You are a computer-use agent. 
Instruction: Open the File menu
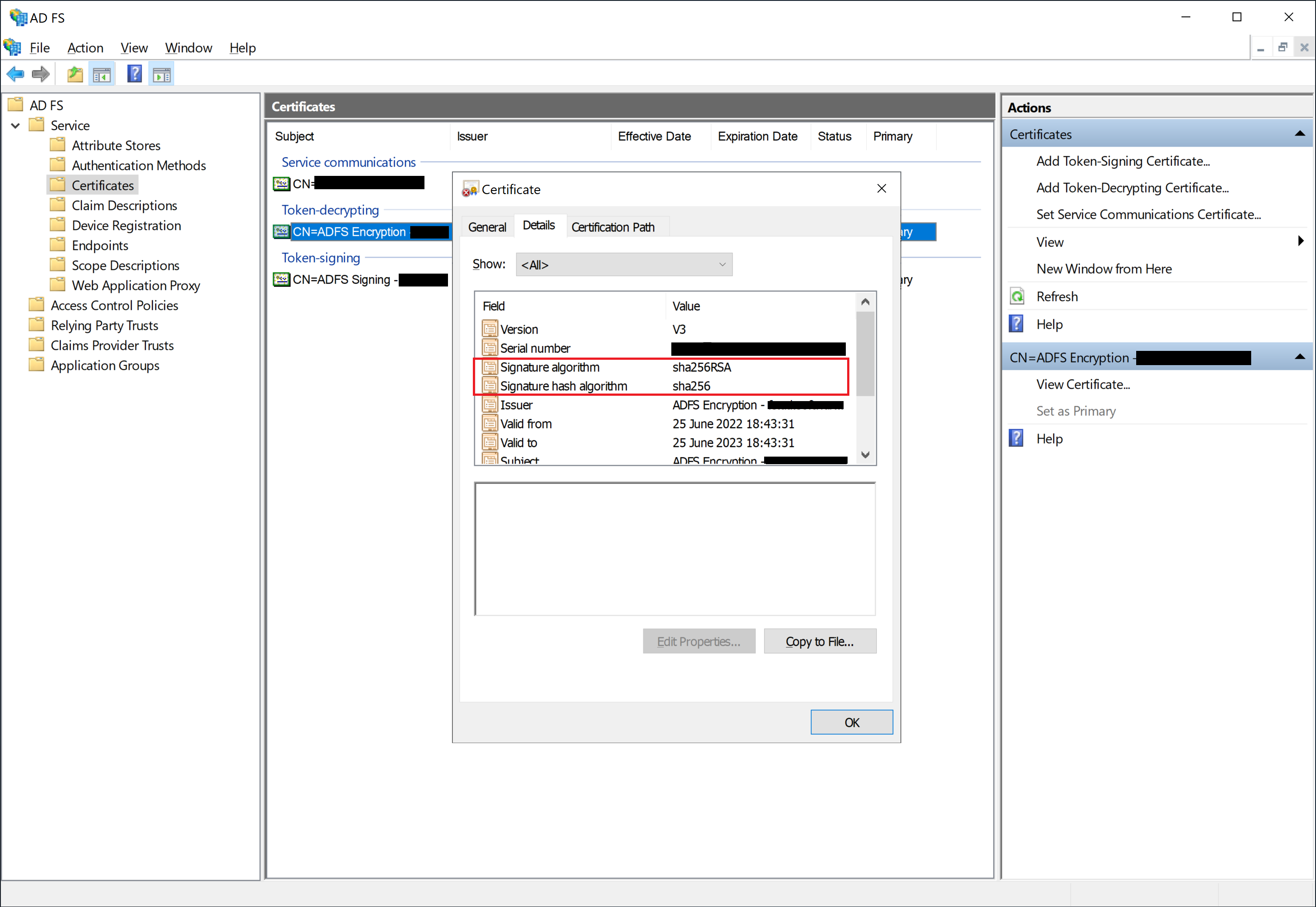click(x=40, y=48)
